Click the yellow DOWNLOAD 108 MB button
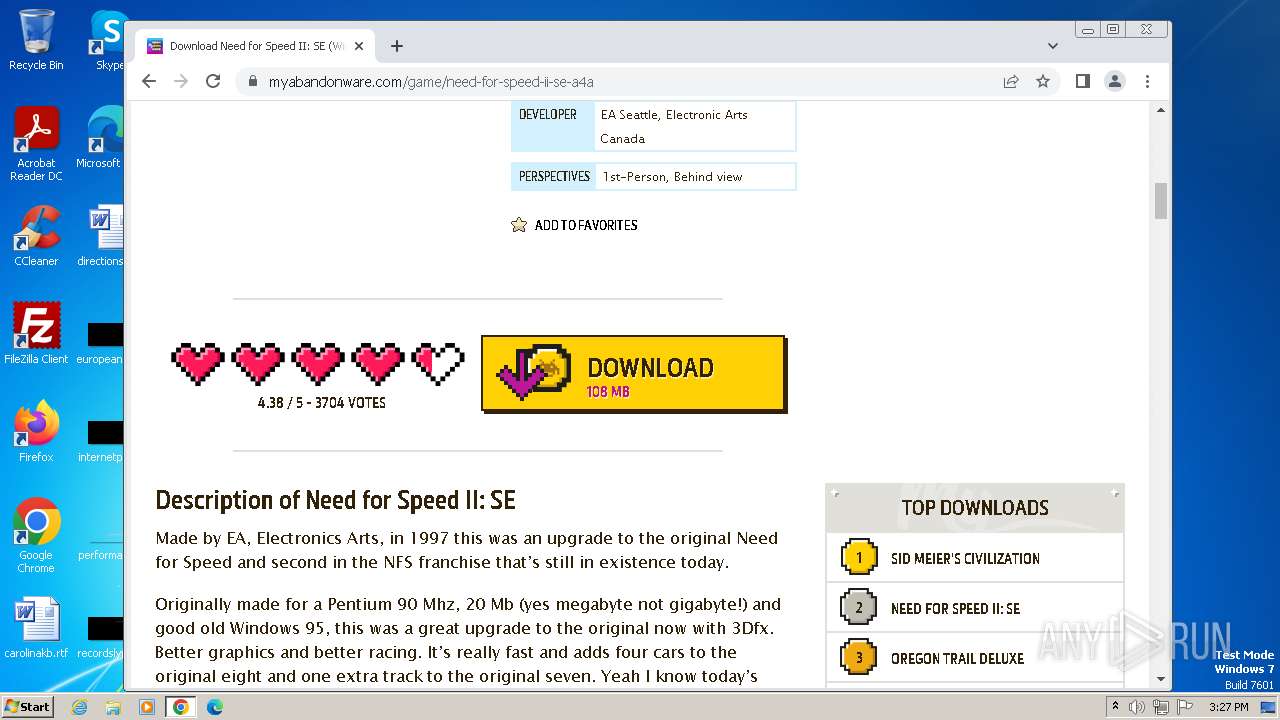Image resolution: width=1280 pixels, height=720 pixels. (634, 374)
